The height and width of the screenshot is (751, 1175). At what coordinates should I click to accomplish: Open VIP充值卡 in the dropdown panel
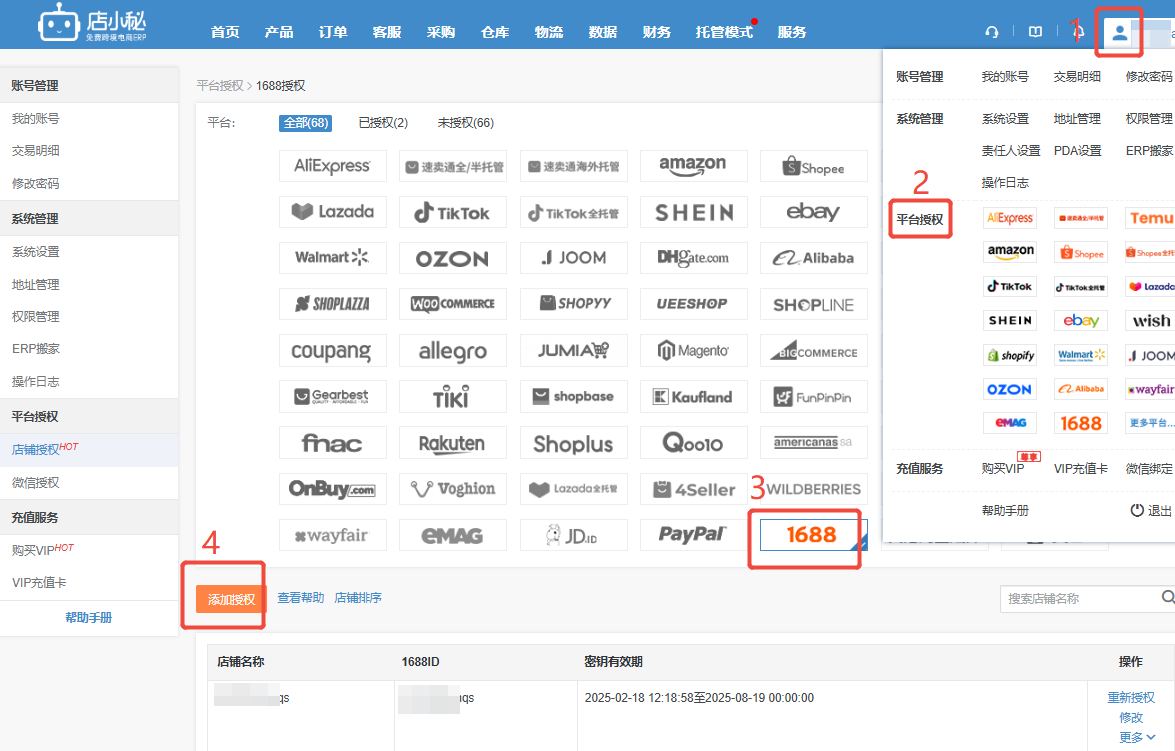[1081, 468]
